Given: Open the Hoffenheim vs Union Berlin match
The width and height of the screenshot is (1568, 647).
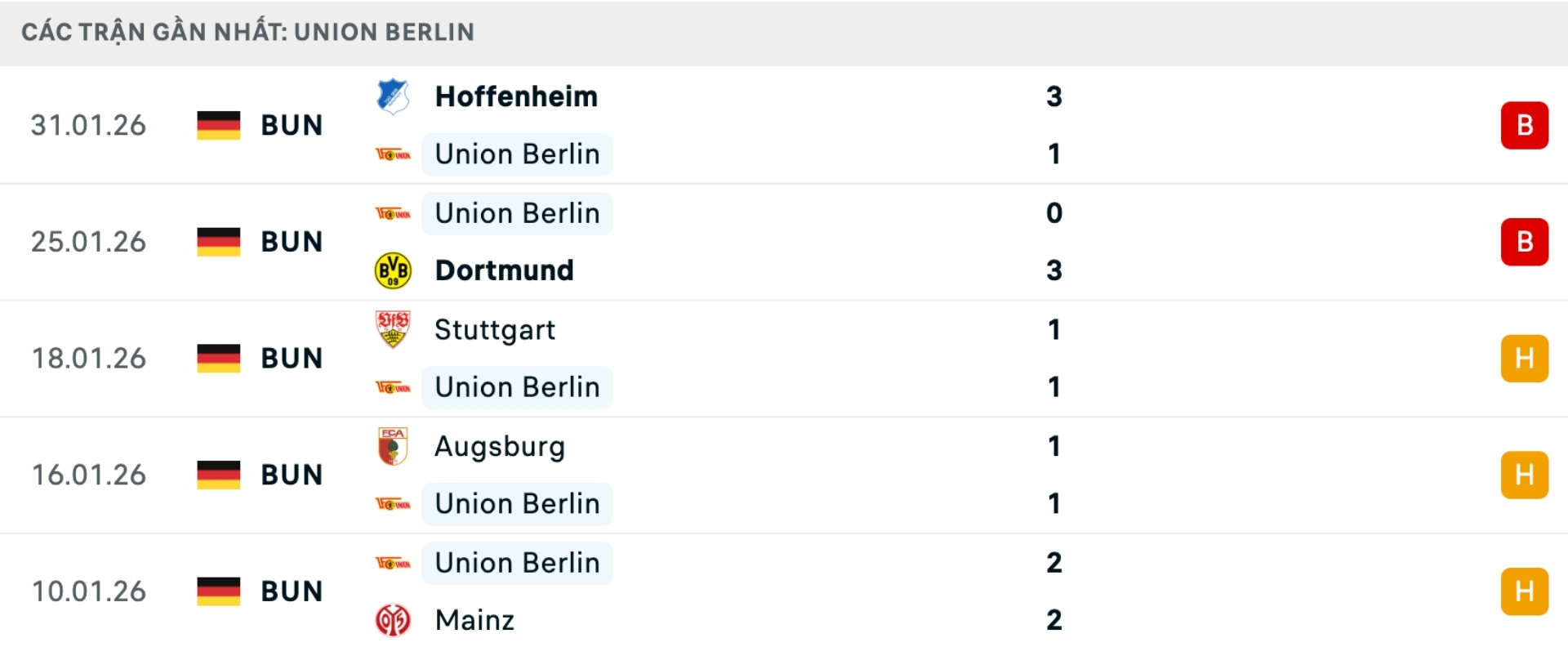Looking at the screenshot, I should tap(784, 125).
